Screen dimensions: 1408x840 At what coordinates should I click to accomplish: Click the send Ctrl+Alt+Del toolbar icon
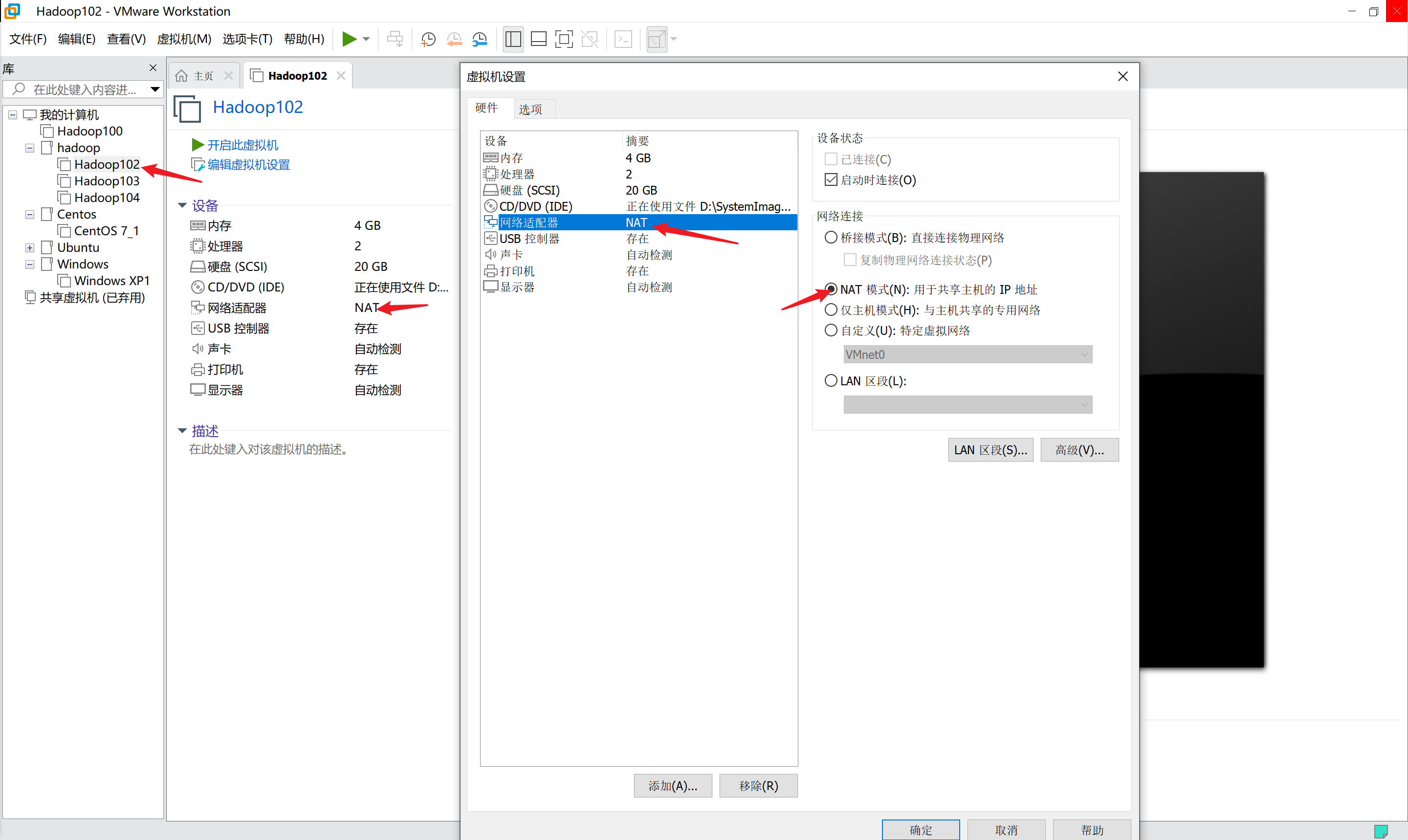pyautogui.click(x=395, y=39)
